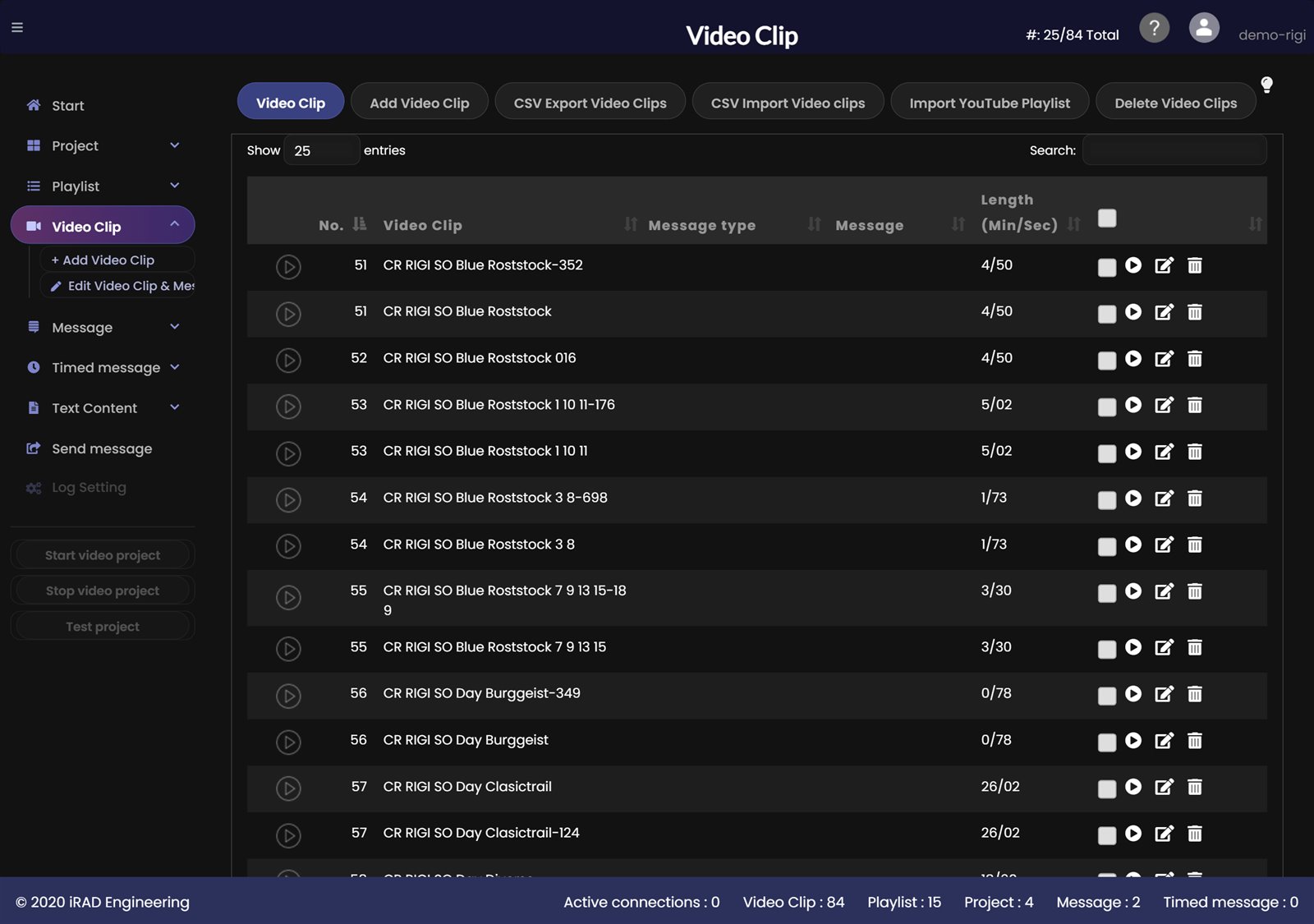Delete CR RIGI SO Day Burggeist clip
1314x924 pixels.
click(x=1195, y=741)
